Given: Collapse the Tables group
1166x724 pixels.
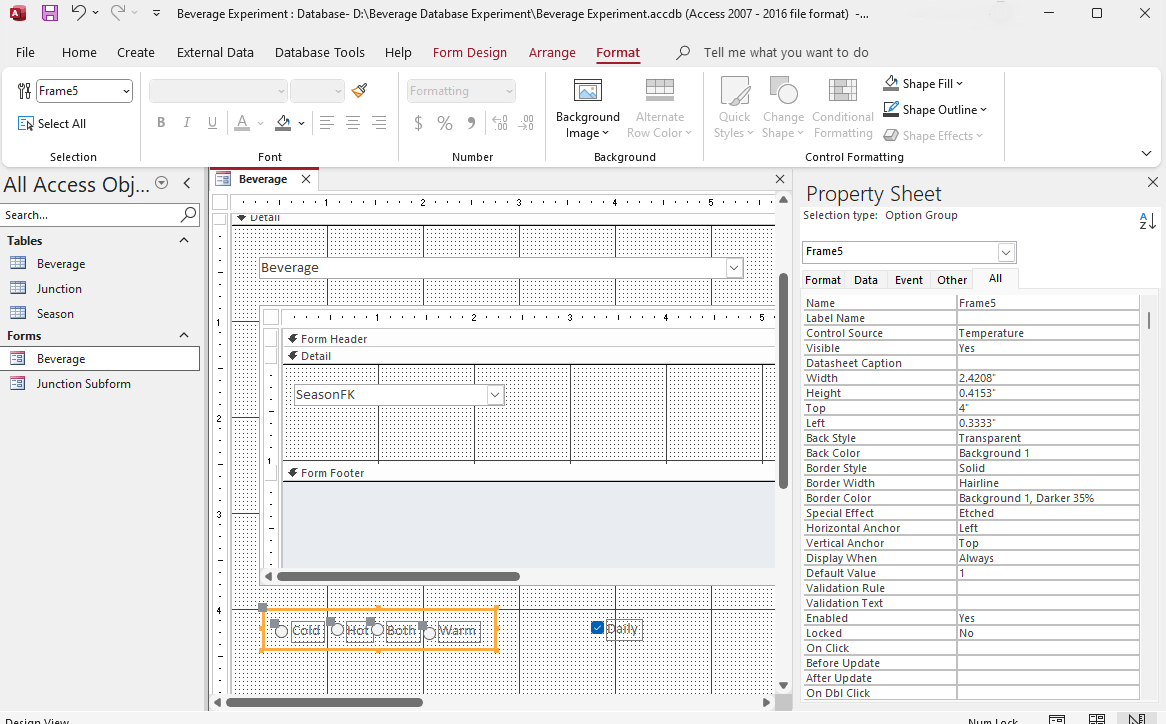Looking at the screenshot, I should [184, 240].
